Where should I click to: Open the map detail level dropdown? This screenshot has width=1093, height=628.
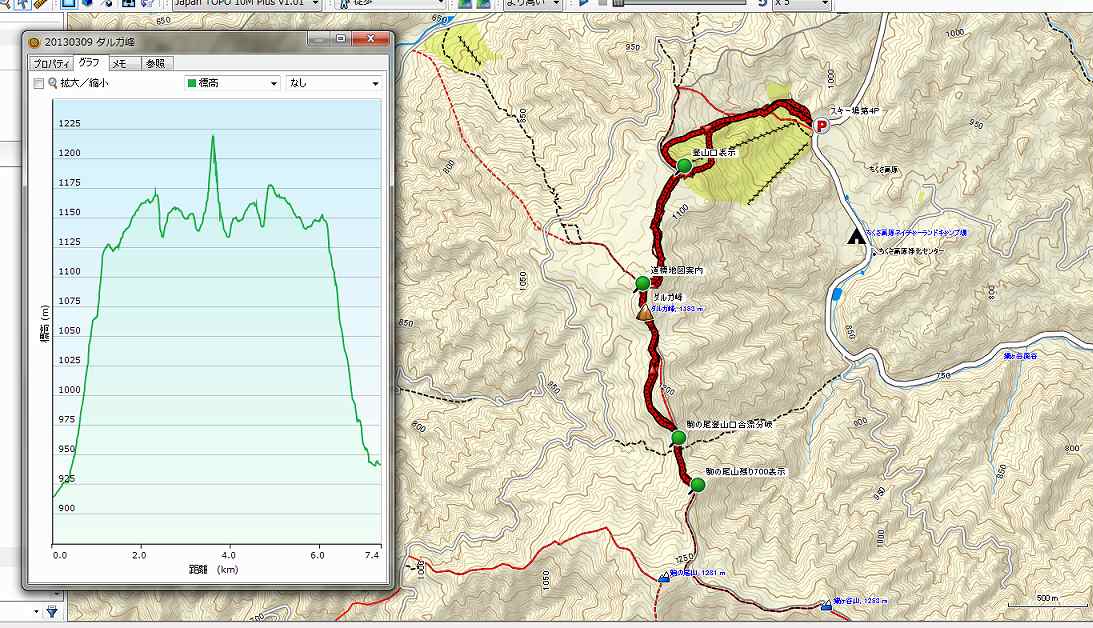533,3
